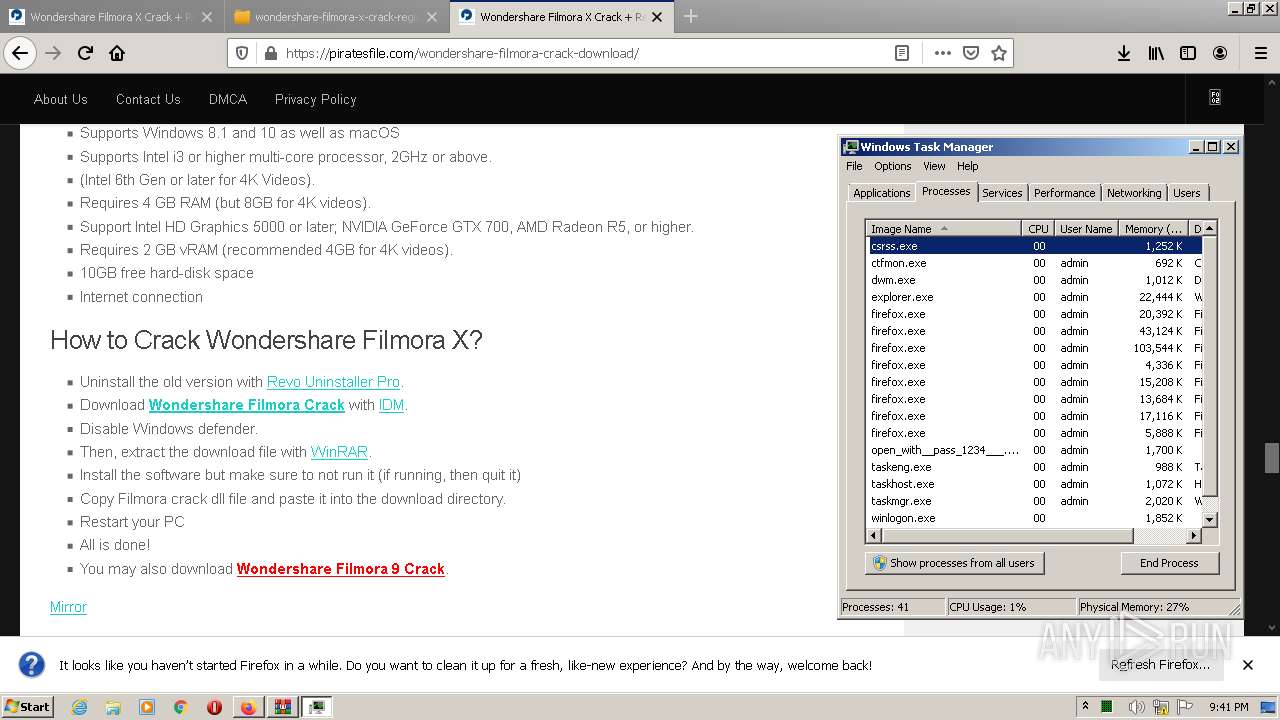The width and height of the screenshot is (1280, 720).
Task: Select explorer.exe process row
Action: pyautogui.click(x=1034, y=297)
